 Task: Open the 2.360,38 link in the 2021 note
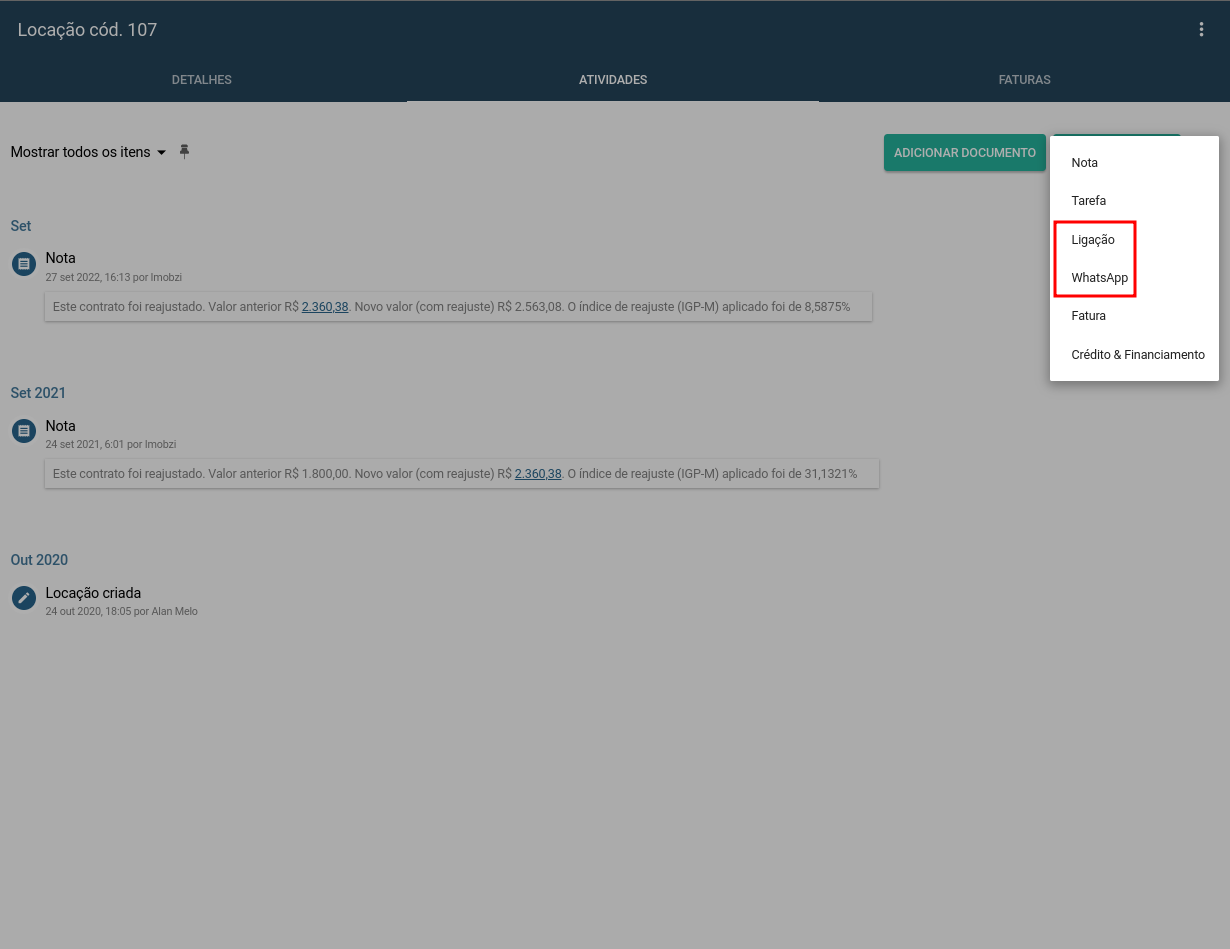point(538,474)
